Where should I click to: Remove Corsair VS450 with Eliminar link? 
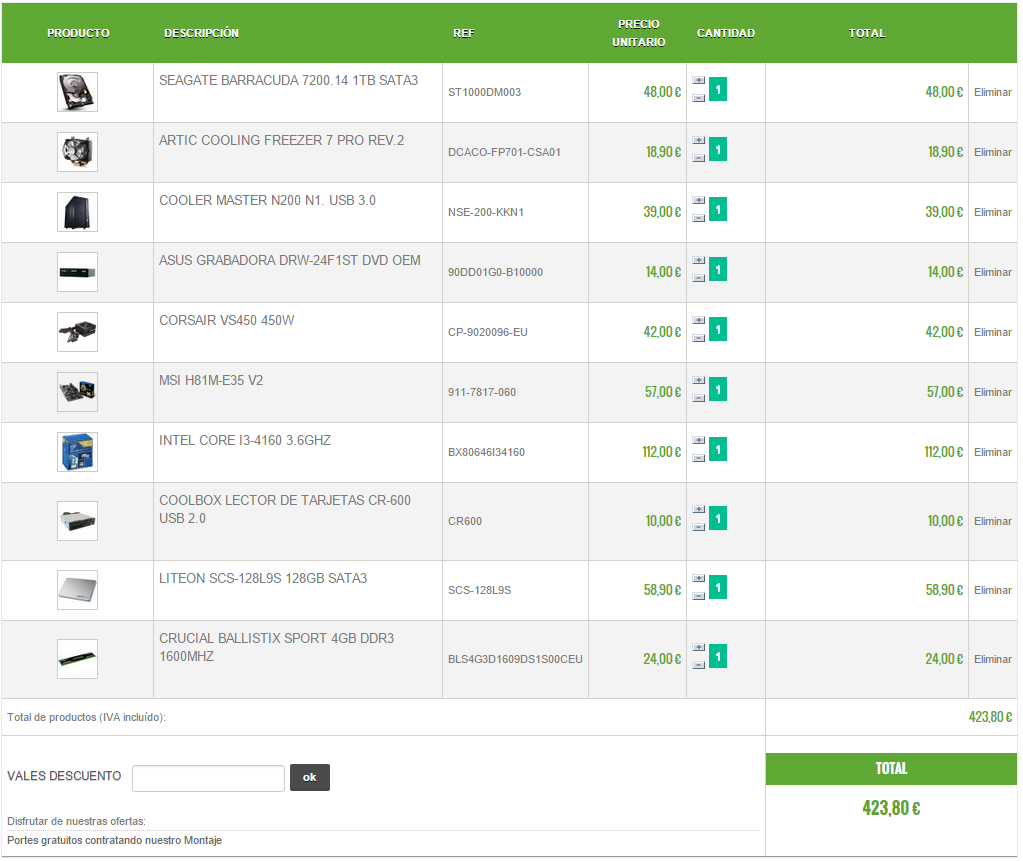[x=992, y=333]
